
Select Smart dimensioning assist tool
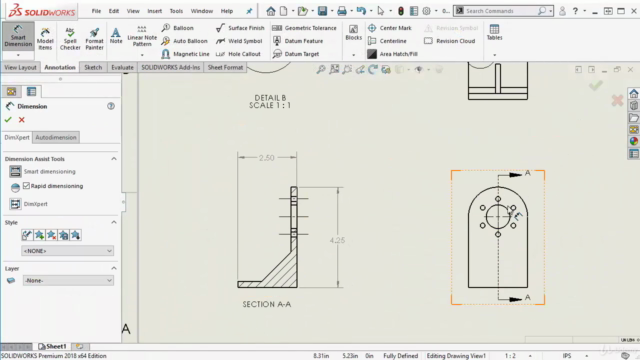[16, 171]
